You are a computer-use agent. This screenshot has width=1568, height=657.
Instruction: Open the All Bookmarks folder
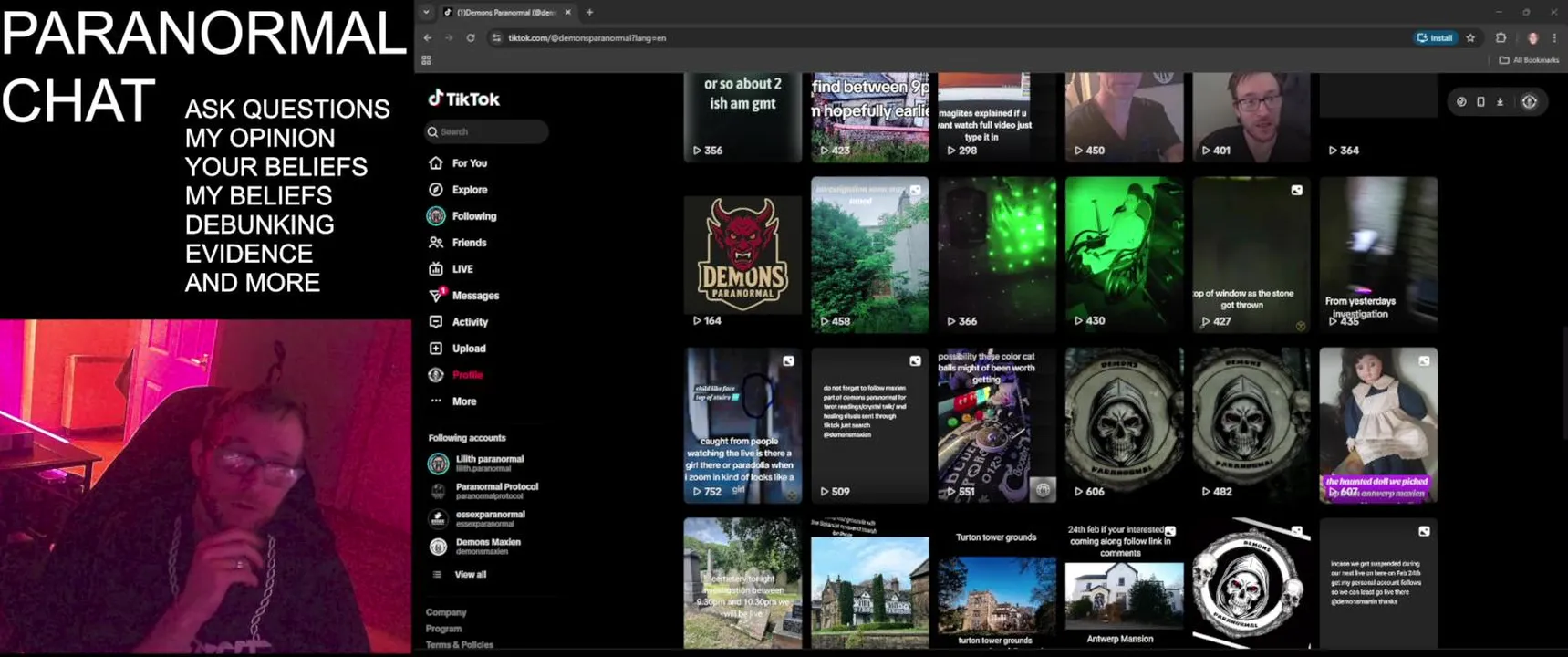click(1529, 60)
